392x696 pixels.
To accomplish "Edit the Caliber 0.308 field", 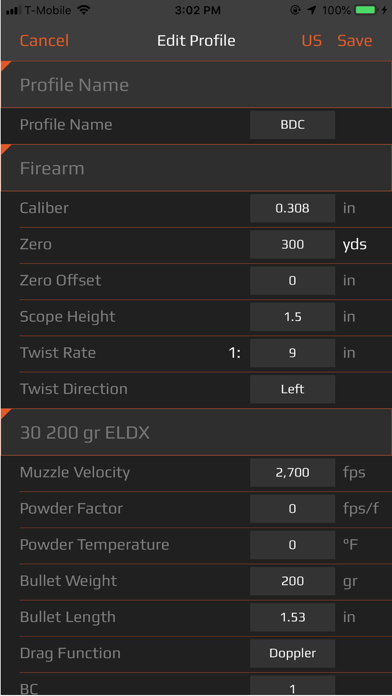I will 293,208.
